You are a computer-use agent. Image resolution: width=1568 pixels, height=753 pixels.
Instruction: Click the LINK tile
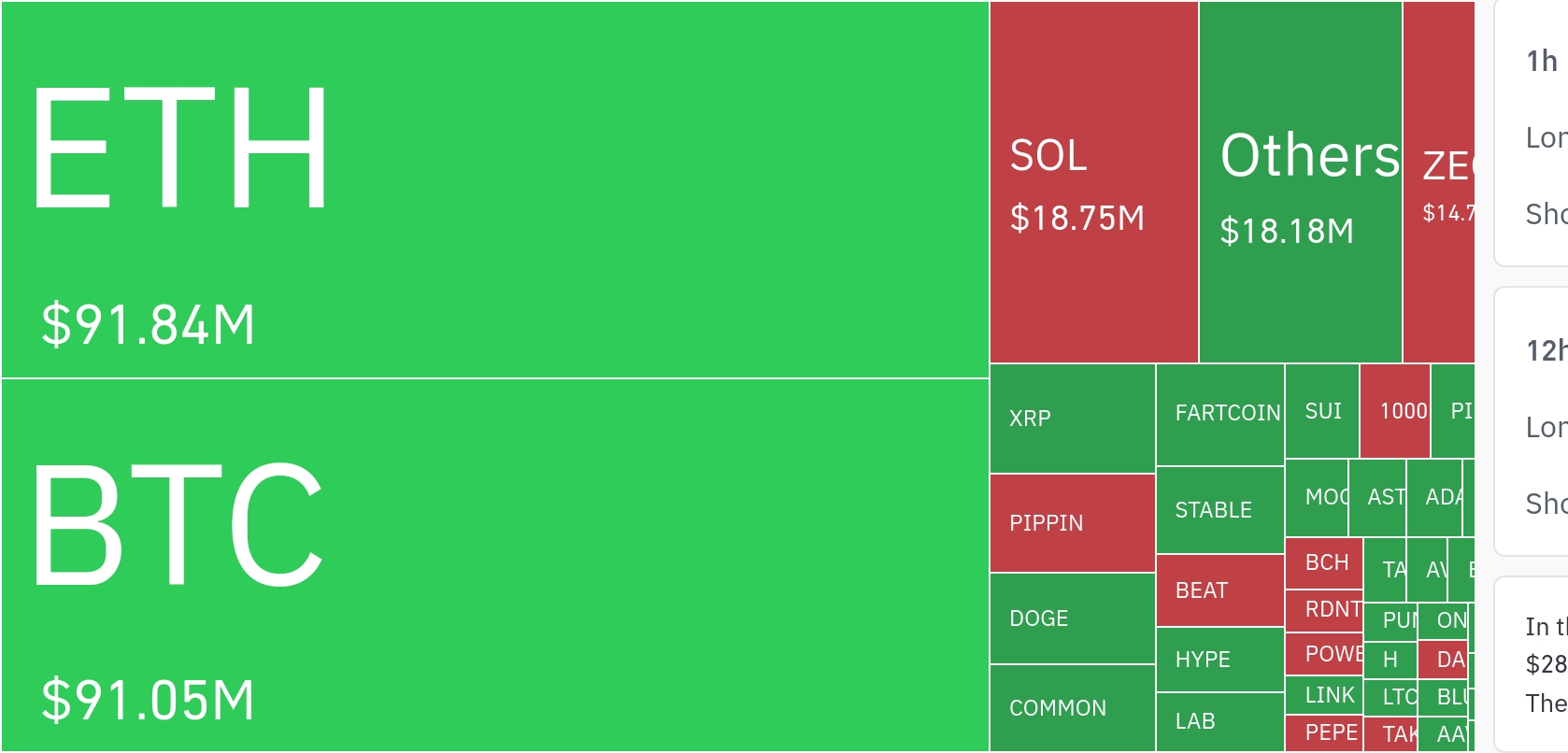[x=1324, y=695]
